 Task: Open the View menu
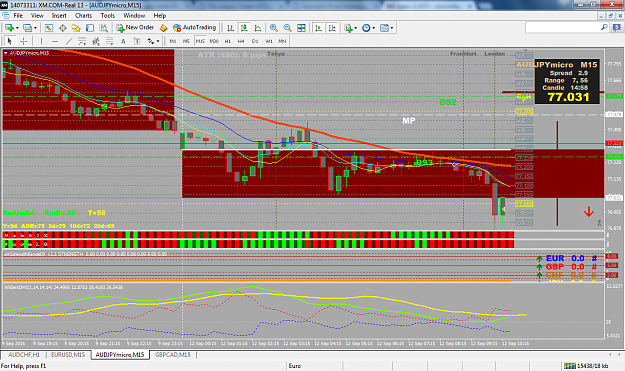tap(37, 16)
